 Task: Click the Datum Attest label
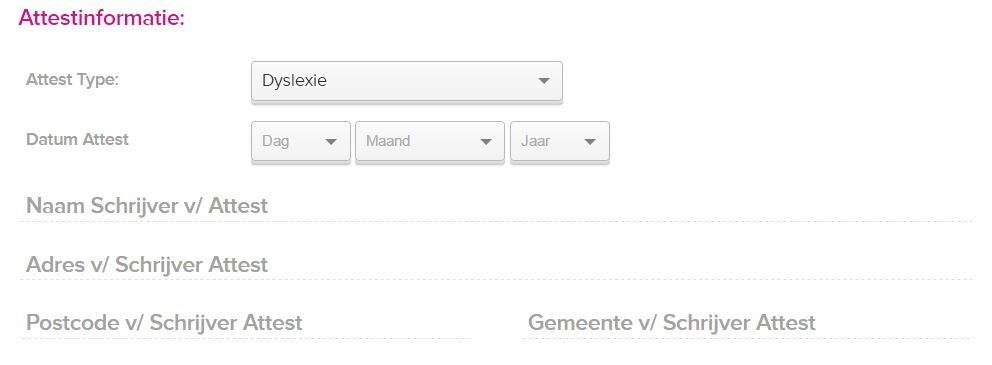click(77, 139)
